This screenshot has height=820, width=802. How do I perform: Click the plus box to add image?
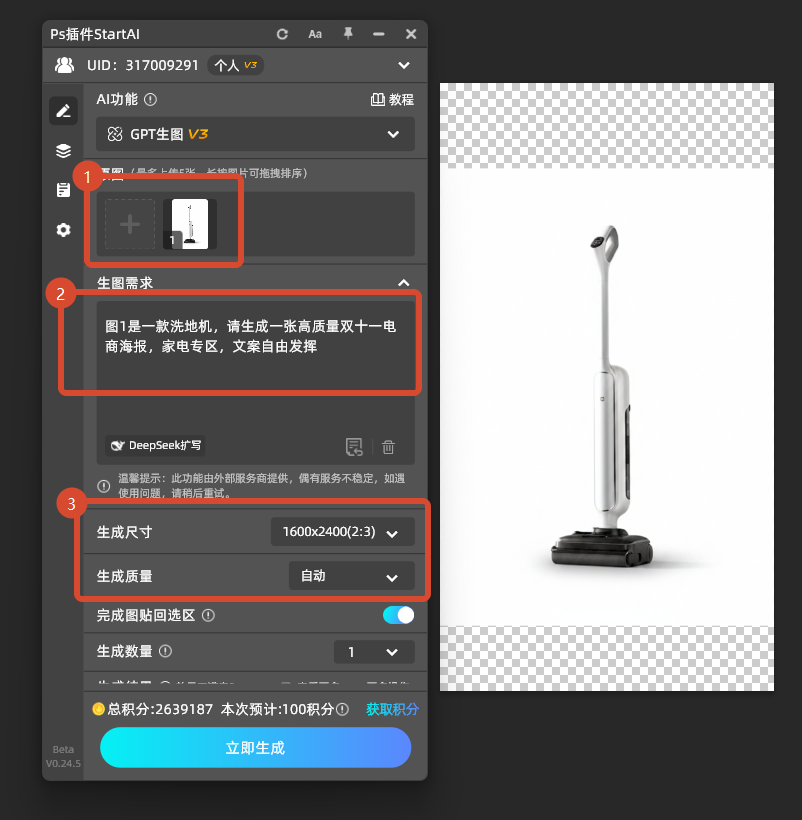pyautogui.click(x=130, y=224)
